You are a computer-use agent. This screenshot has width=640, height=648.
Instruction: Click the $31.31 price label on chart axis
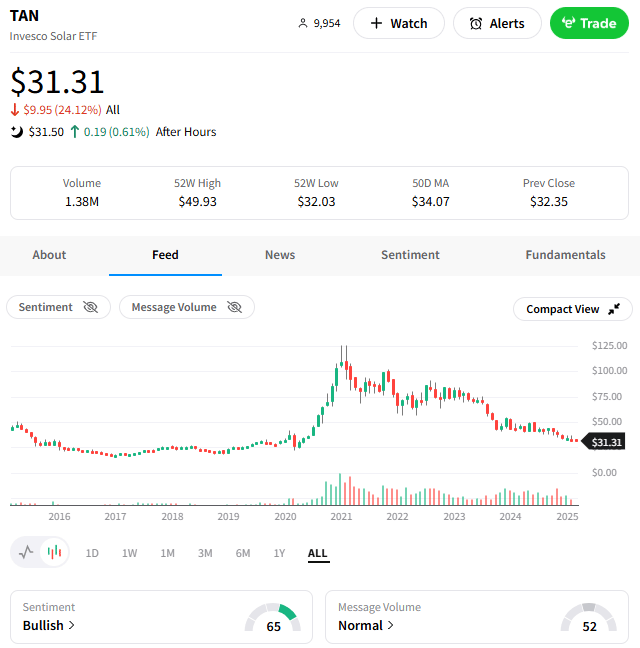(604, 442)
